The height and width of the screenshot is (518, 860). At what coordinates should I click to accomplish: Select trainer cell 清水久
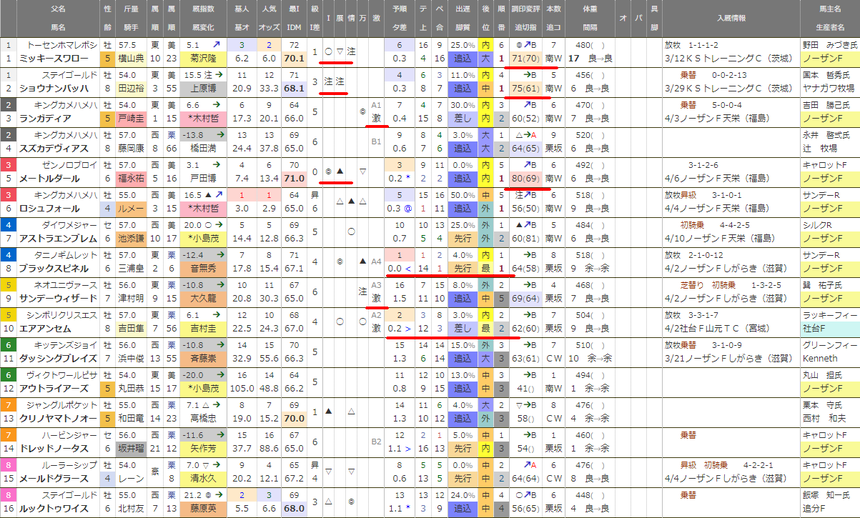pyautogui.click(x=203, y=478)
